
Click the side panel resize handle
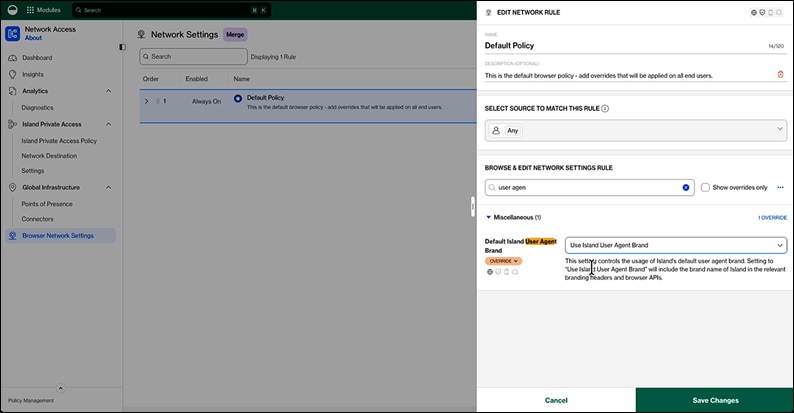(x=473, y=206)
